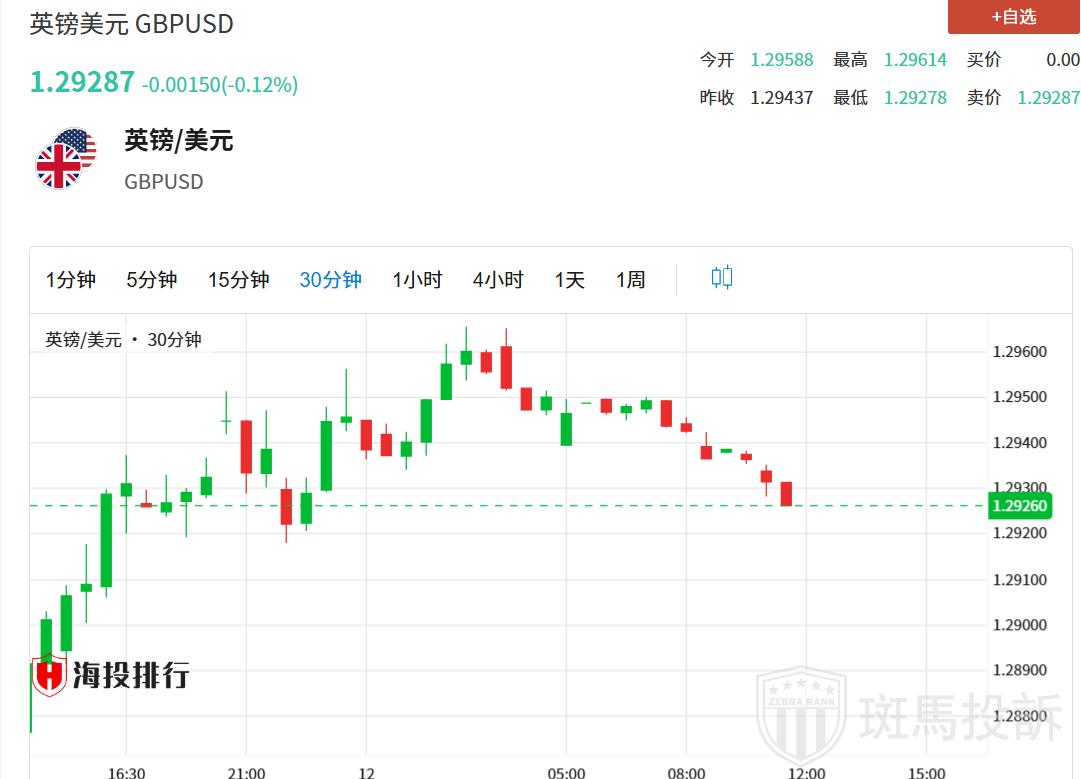Viewport: 1081px width, 779px height.
Task: Click the 最高 value 1.29614
Action: click(916, 60)
